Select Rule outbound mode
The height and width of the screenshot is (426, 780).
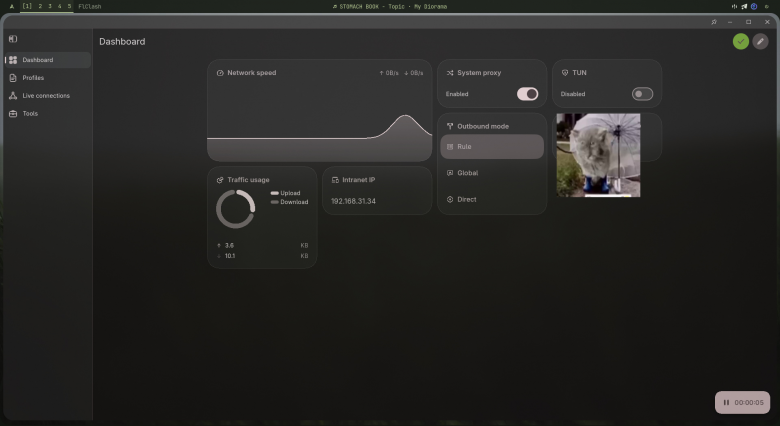coord(492,147)
